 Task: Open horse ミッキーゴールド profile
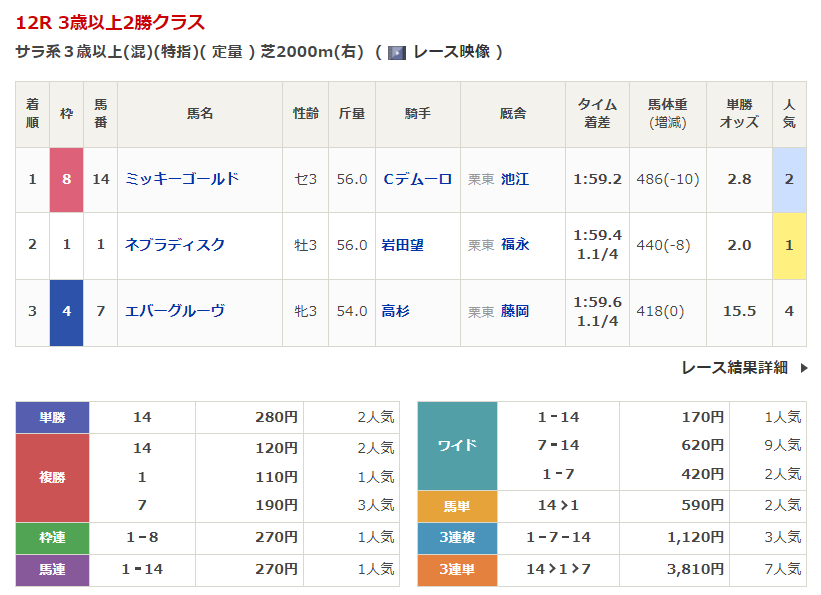[x=182, y=179]
